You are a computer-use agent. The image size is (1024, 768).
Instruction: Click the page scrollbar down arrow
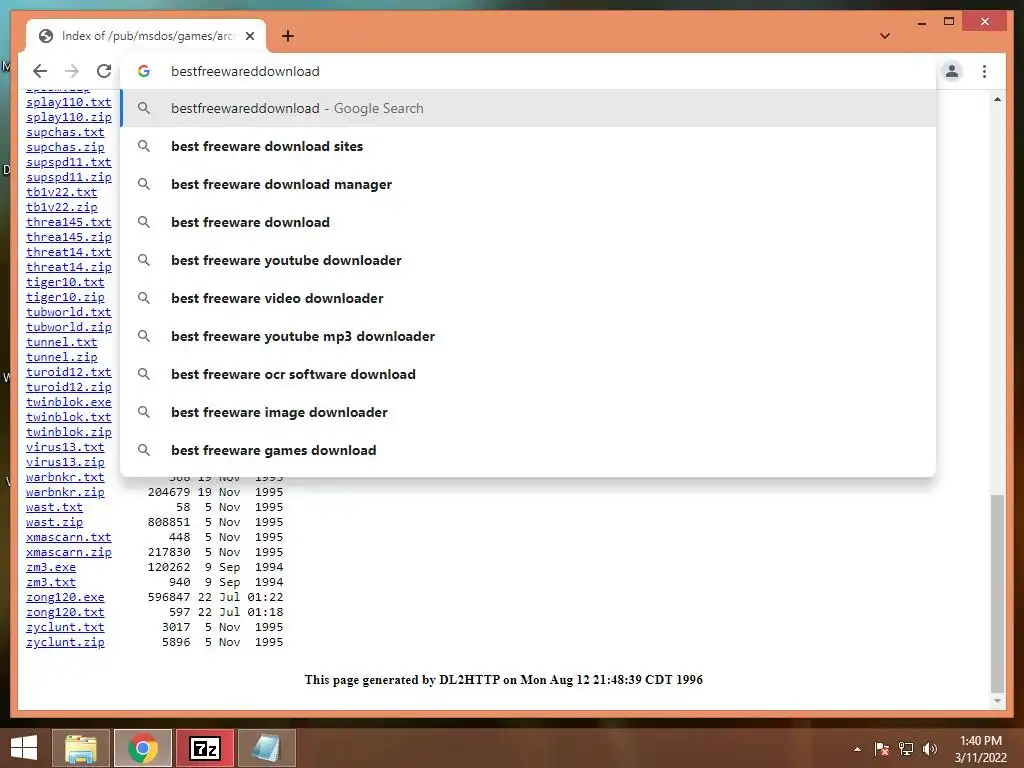pos(997,701)
